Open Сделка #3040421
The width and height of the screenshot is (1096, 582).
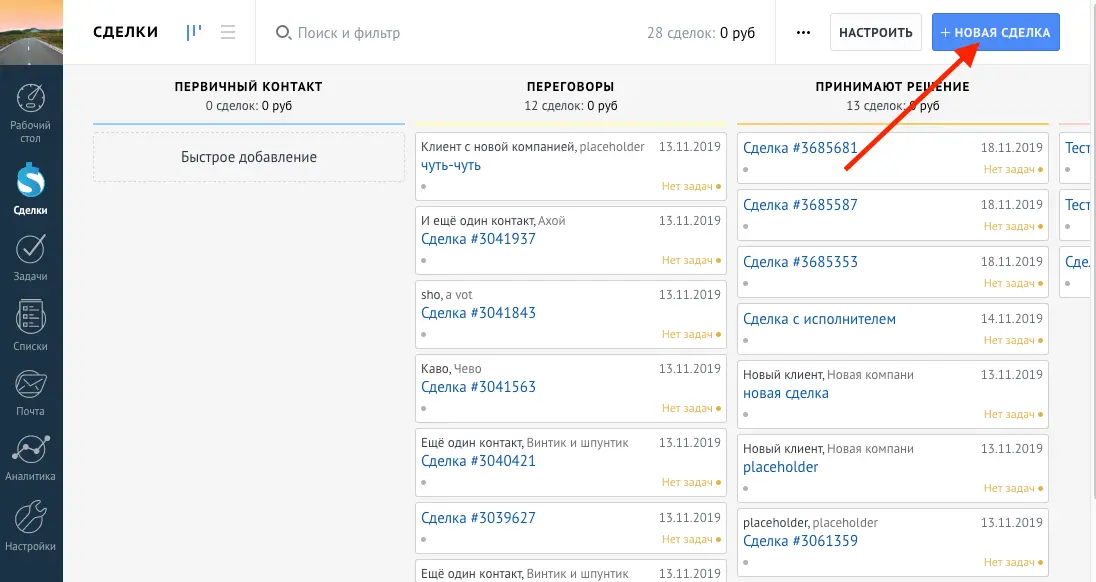click(x=478, y=461)
